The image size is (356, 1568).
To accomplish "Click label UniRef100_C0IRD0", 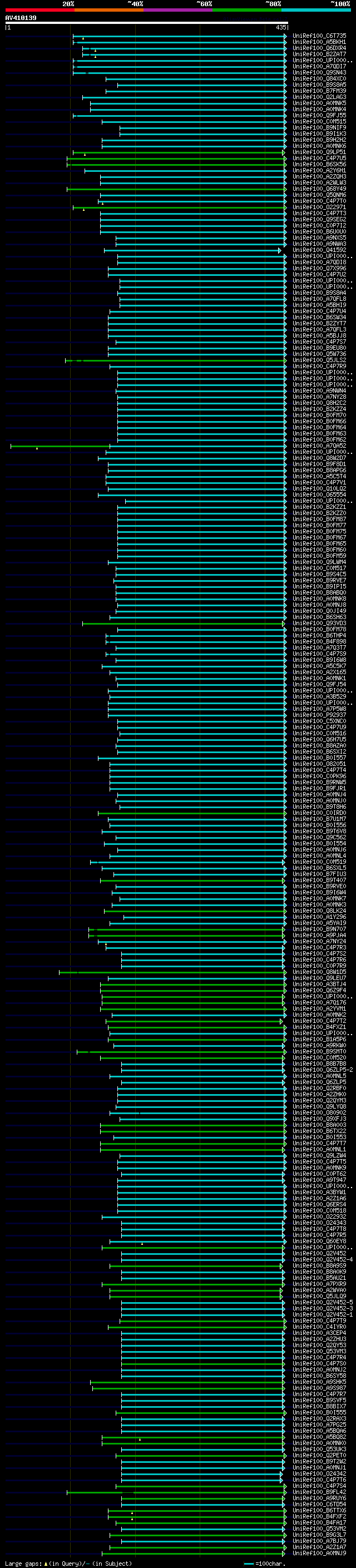I will (319, 813).
